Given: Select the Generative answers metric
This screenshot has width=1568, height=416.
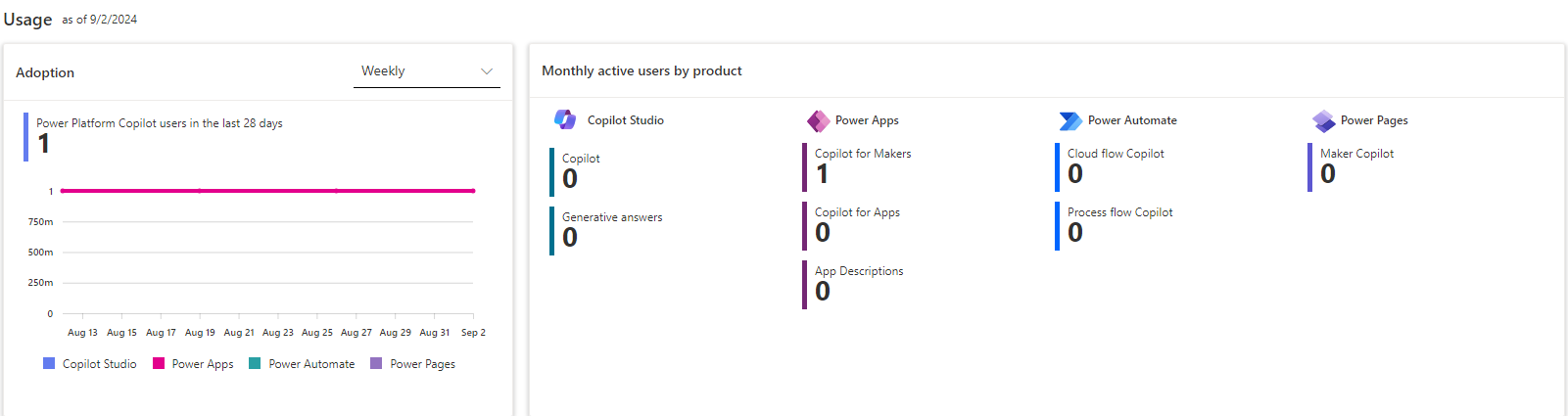Looking at the screenshot, I should coord(607,231).
